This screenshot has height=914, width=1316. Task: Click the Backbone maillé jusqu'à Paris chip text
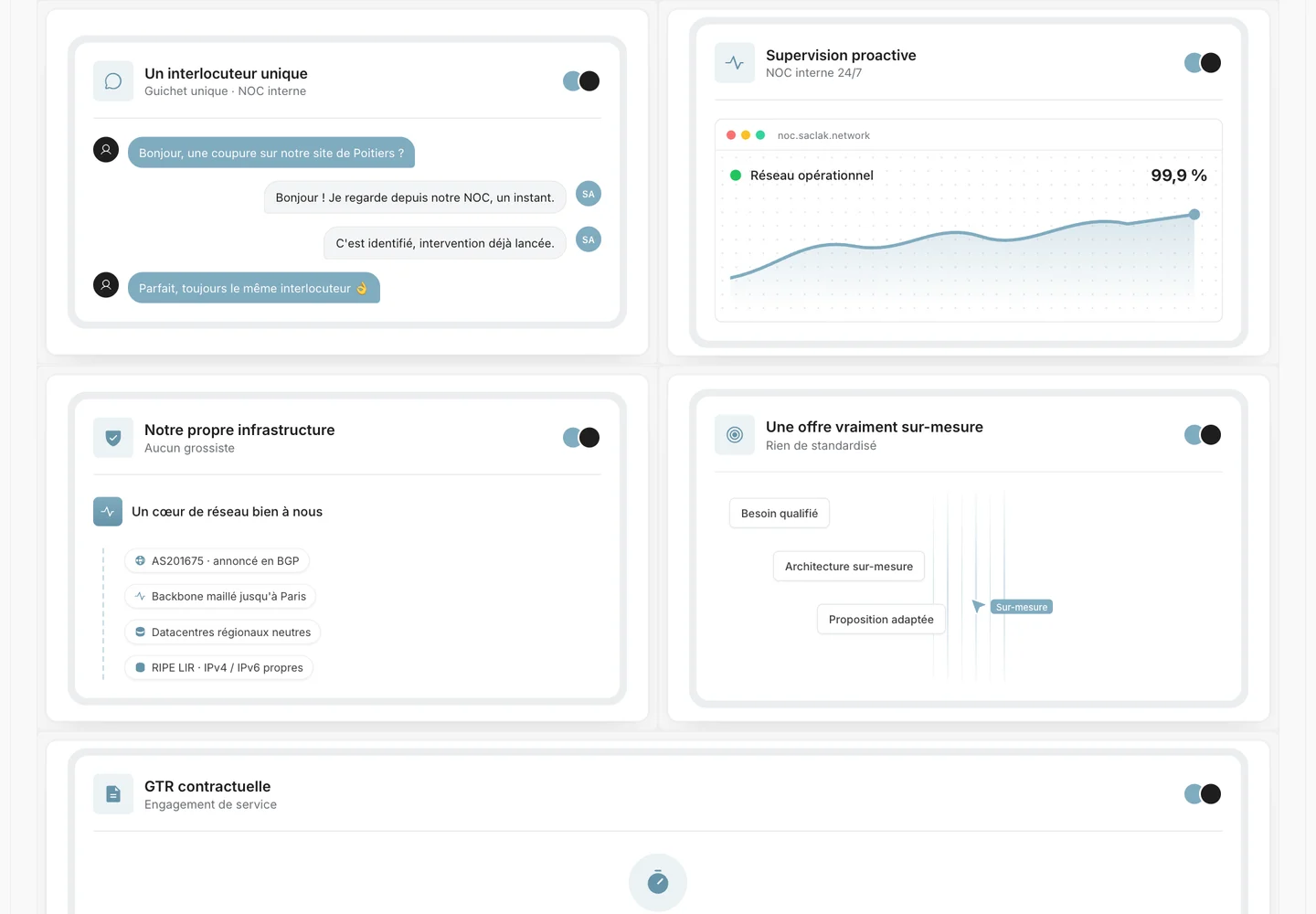(228, 597)
